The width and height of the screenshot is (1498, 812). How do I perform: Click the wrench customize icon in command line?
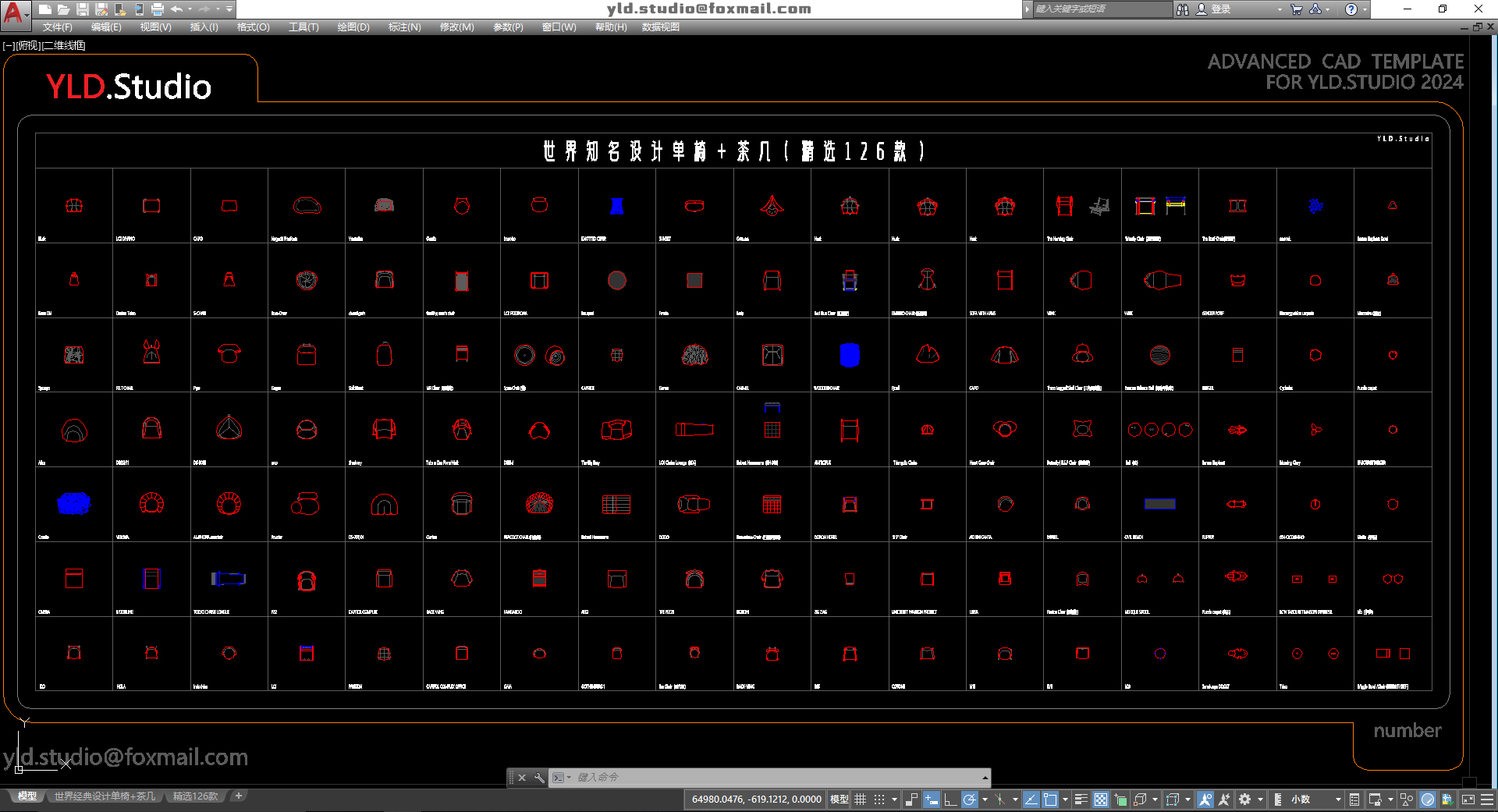click(539, 778)
